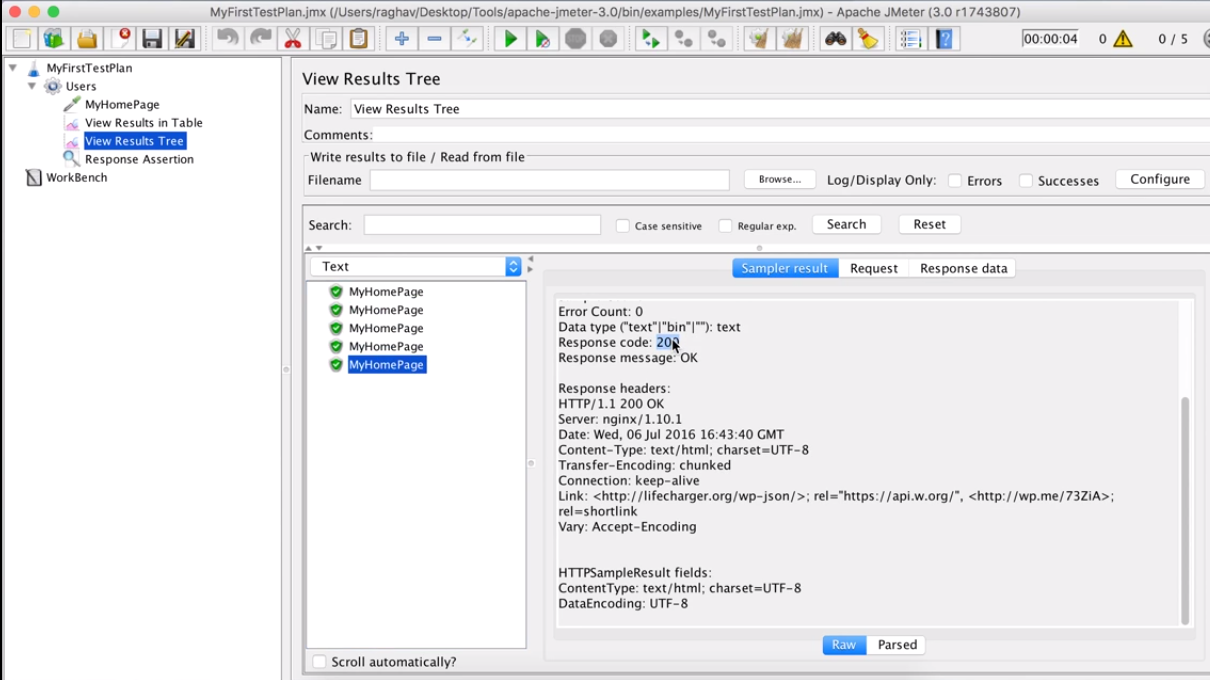Viewport: 1210px width, 680px height.
Task: Switch to the Response data tab
Action: [x=963, y=268]
